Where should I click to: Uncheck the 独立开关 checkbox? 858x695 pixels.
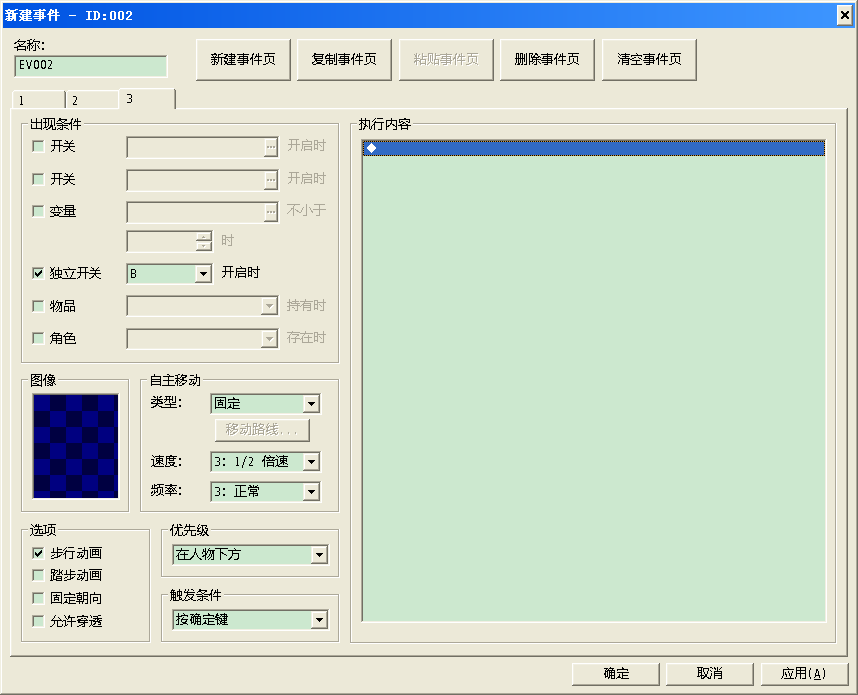click(38, 273)
